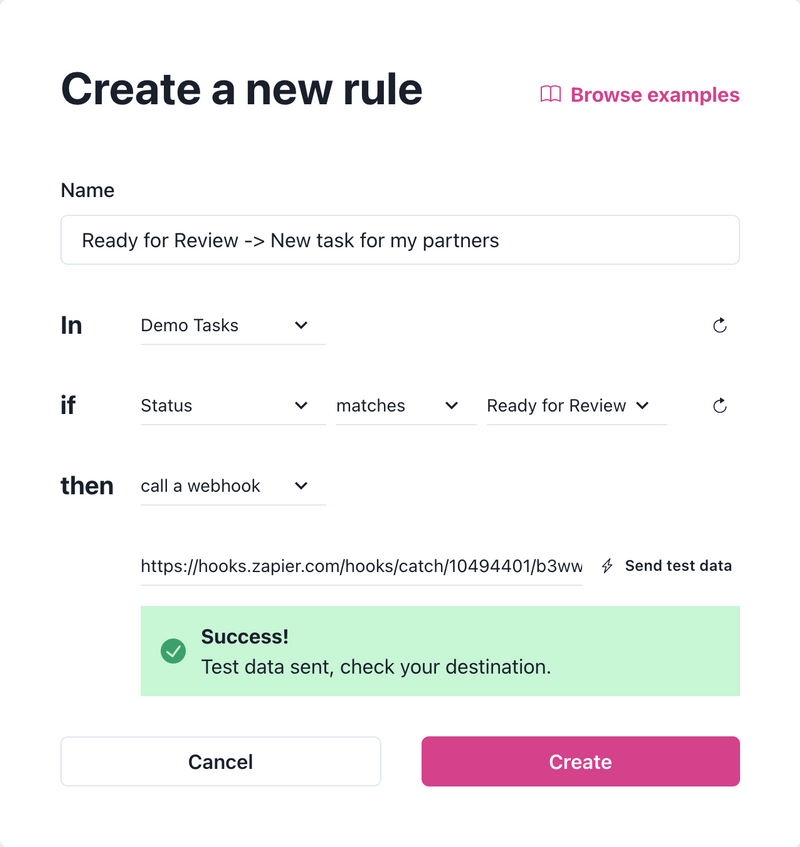Click the refresh icon on the In row
The image size is (800, 847).
[x=720, y=325]
